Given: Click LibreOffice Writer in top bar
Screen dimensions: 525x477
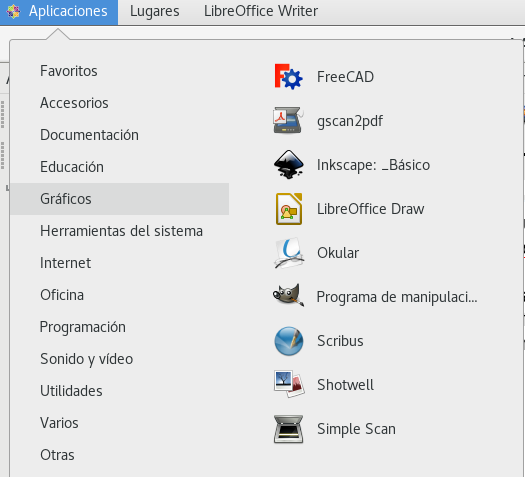Looking at the screenshot, I should point(261,11).
